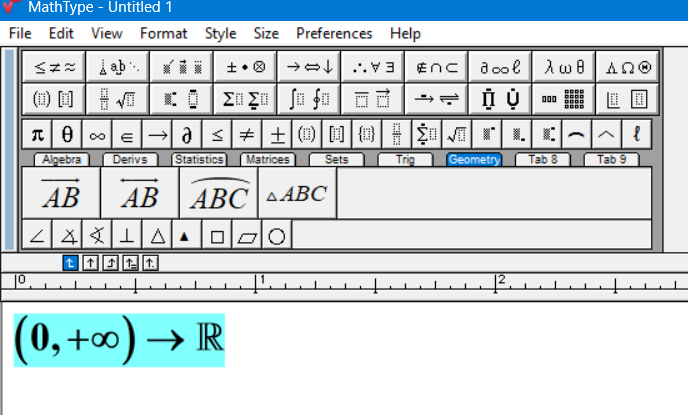
Task: Open the underbar and overbar templates palette
Action: click(x=373, y=99)
